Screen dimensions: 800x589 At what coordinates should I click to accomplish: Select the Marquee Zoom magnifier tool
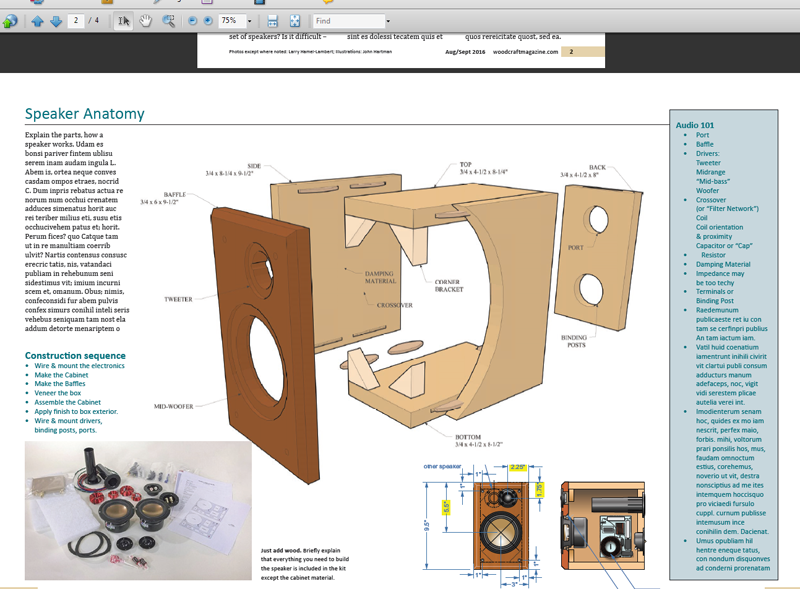pos(168,21)
